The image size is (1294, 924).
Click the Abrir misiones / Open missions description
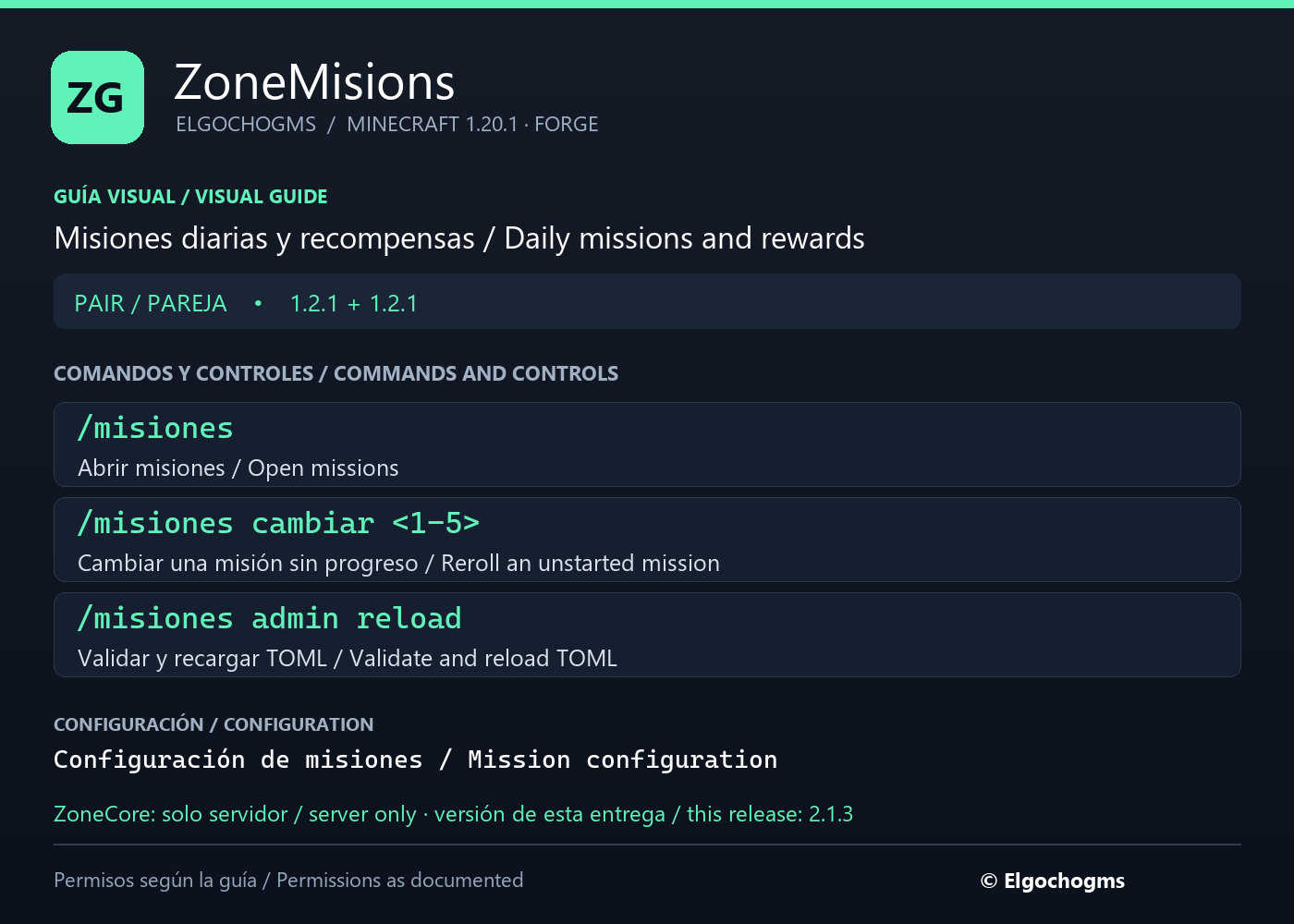(x=238, y=468)
